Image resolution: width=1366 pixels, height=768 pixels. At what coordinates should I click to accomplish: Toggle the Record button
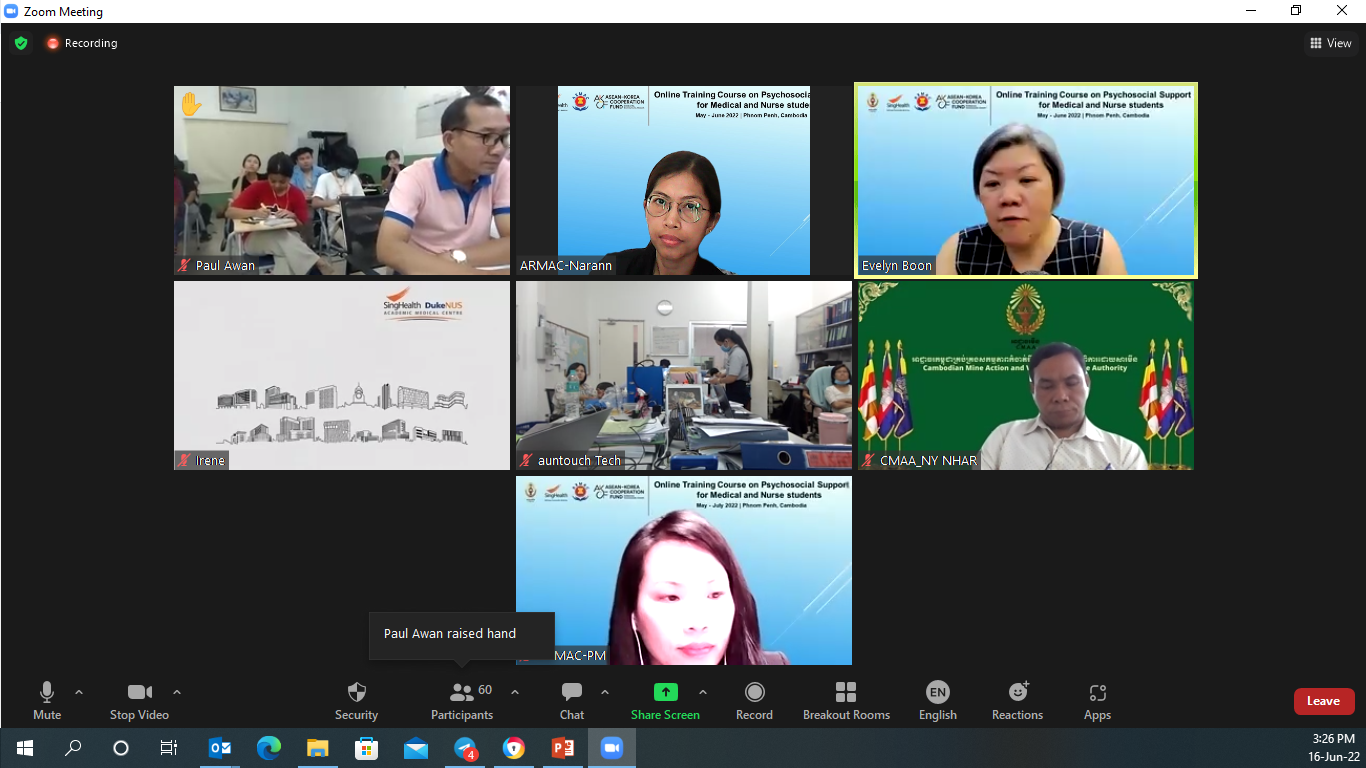pyautogui.click(x=754, y=700)
